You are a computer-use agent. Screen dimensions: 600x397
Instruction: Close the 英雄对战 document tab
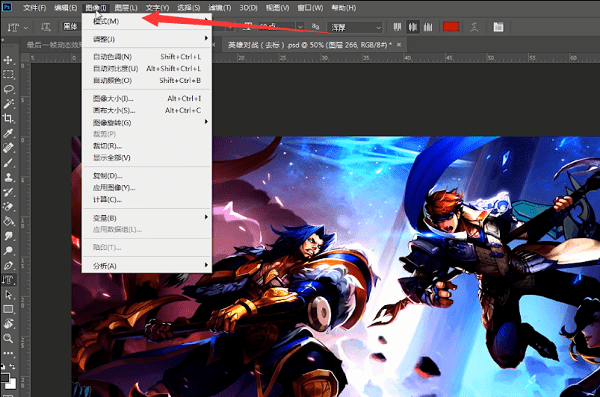click(399, 45)
